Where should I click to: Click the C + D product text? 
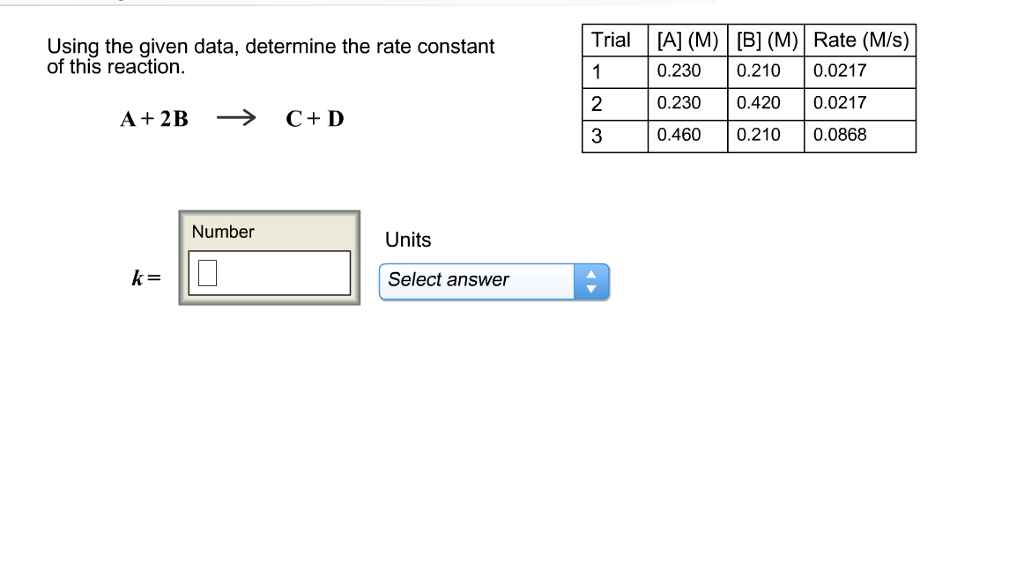(313, 118)
